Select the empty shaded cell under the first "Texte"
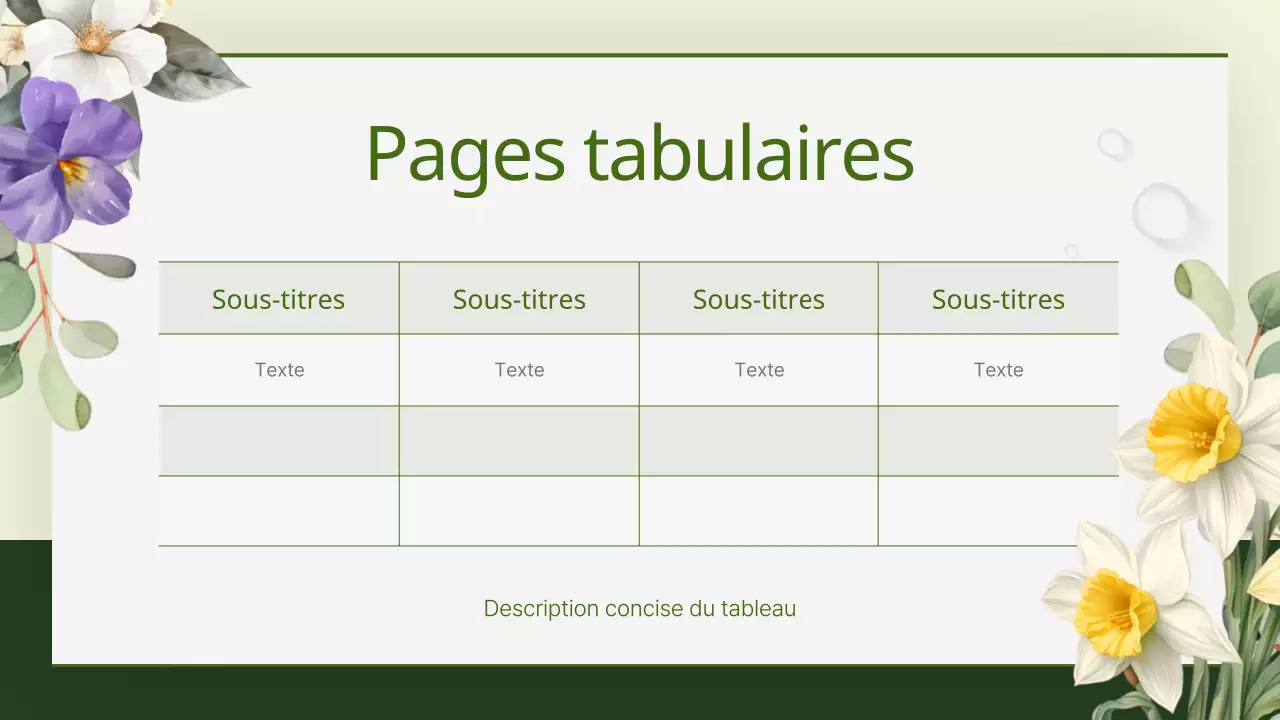Viewport: 1280px width, 720px height. pyautogui.click(x=279, y=440)
